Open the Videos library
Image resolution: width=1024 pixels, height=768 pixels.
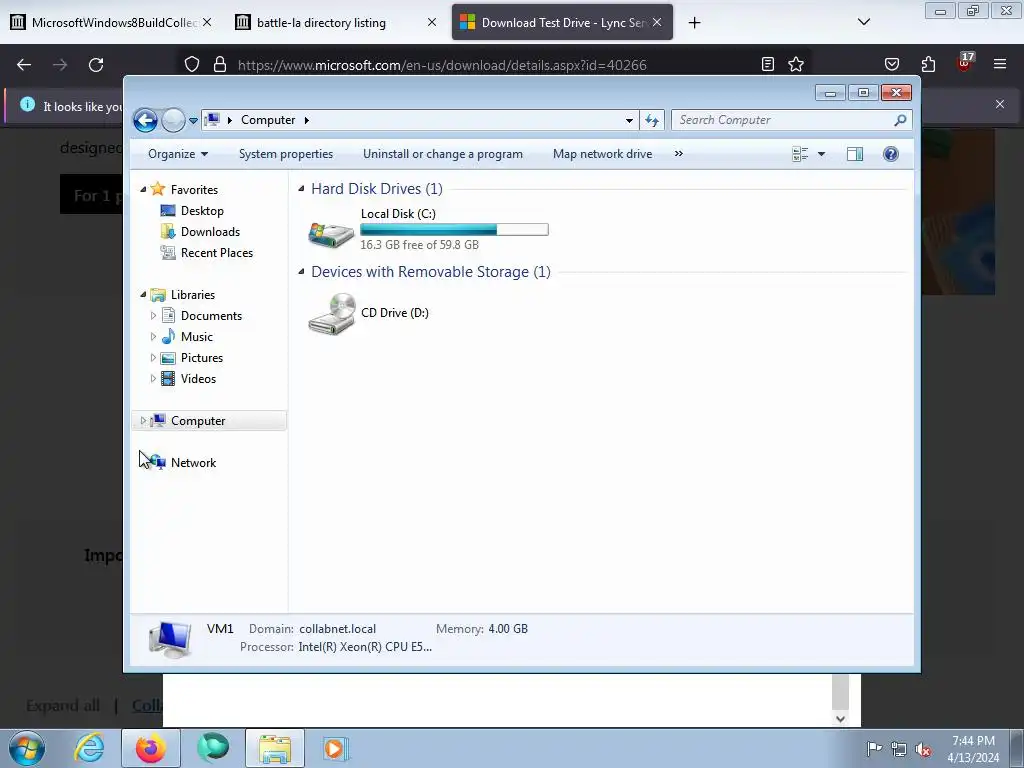click(x=198, y=379)
